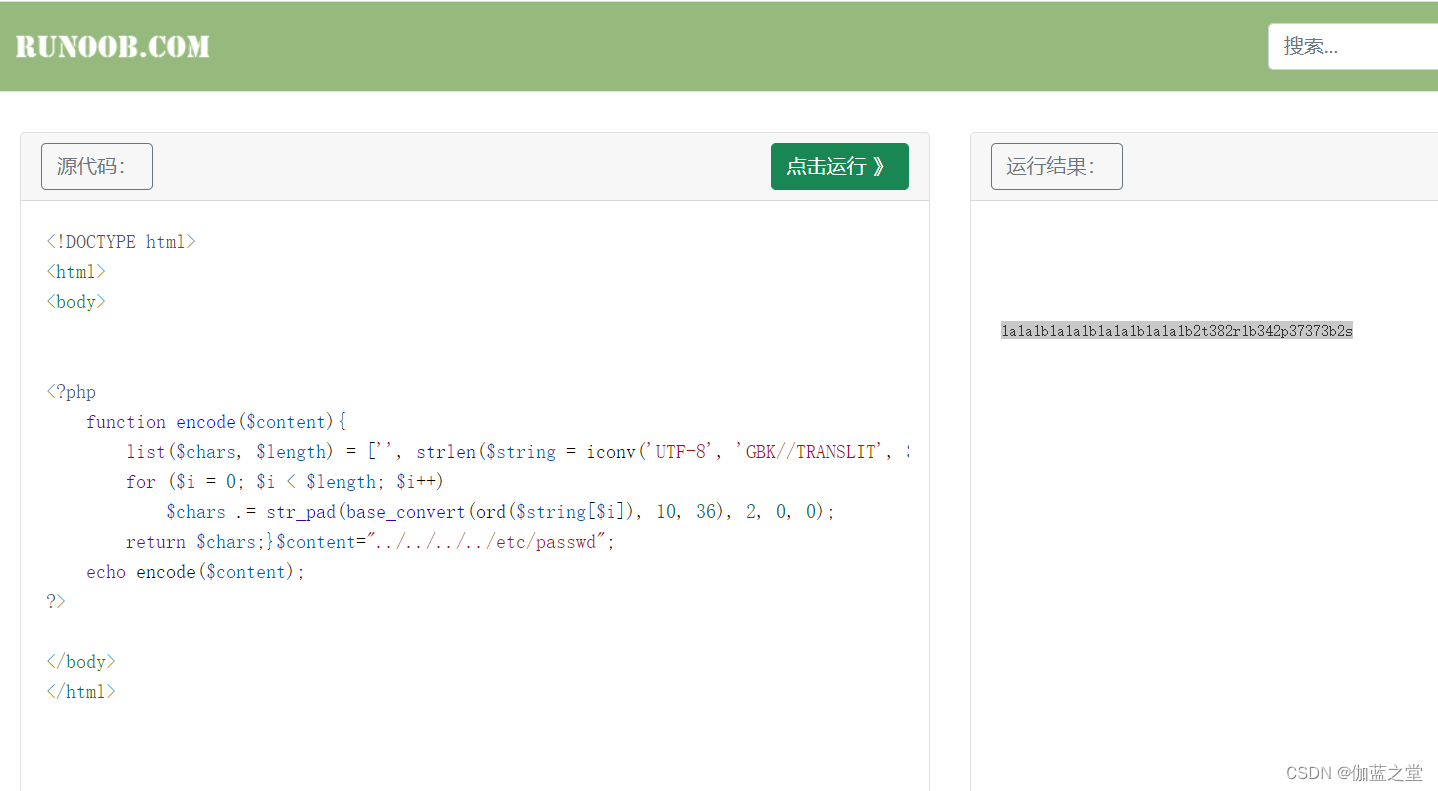Click the </html> closing tag
Viewport: 1438px width, 791px height.
pos(80,691)
